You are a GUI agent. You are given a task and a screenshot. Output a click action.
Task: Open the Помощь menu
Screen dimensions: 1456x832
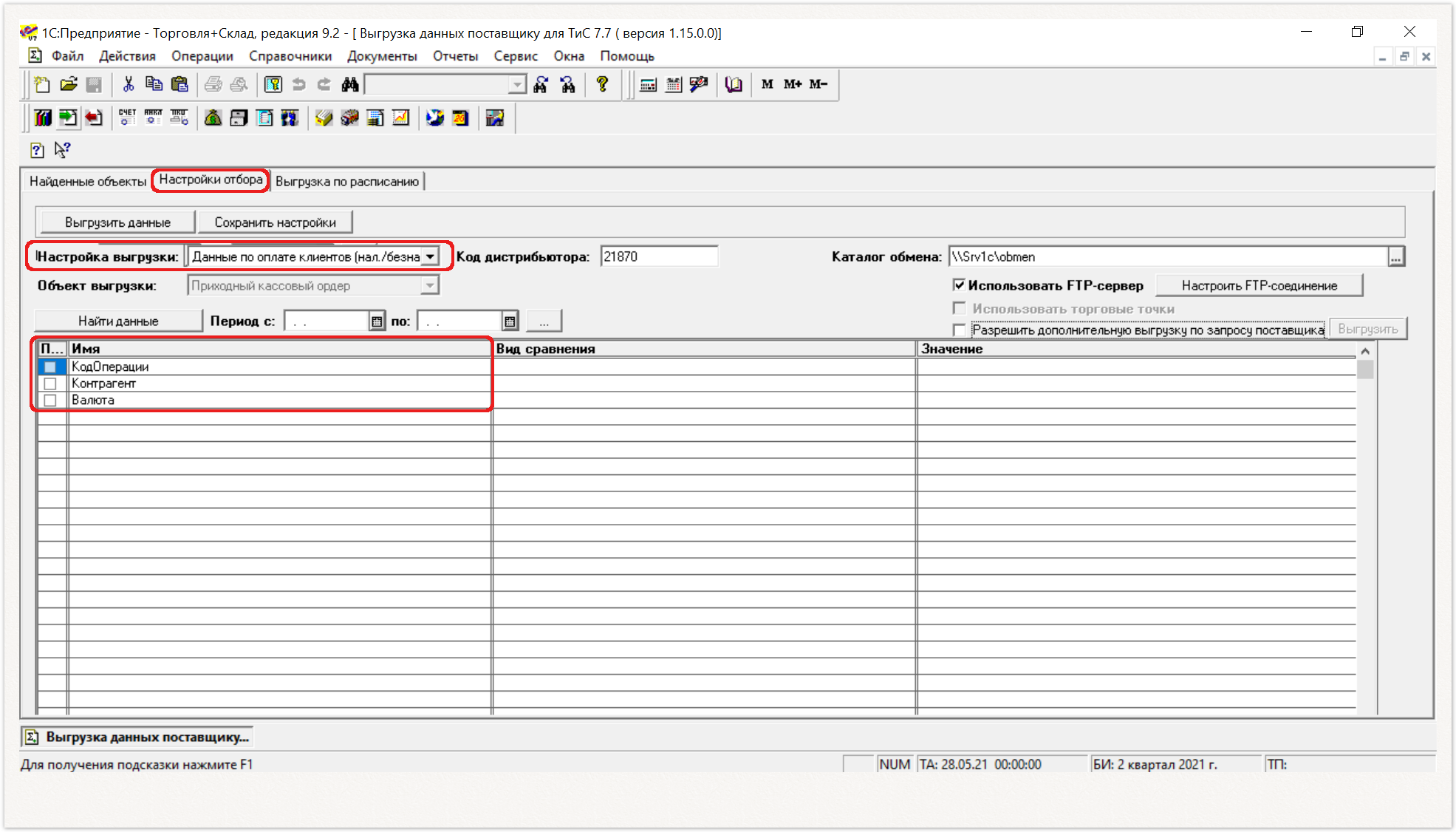627,56
